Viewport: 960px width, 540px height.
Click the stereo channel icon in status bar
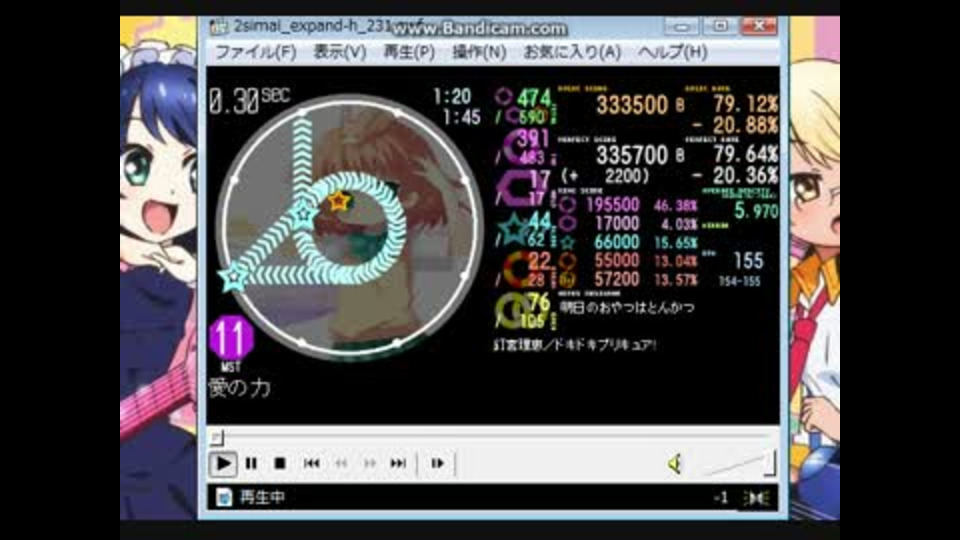coord(756,498)
